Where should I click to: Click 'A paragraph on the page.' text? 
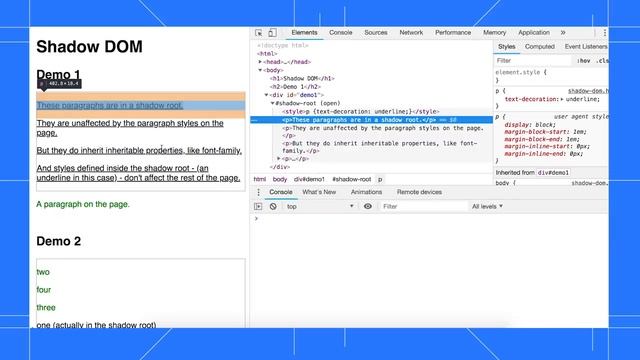(83, 204)
